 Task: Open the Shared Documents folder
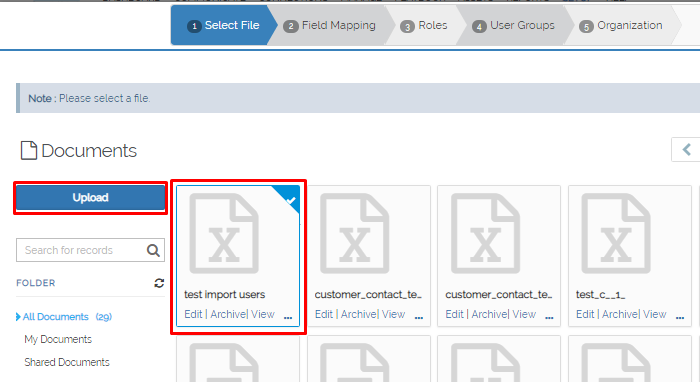tap(67, 362)
